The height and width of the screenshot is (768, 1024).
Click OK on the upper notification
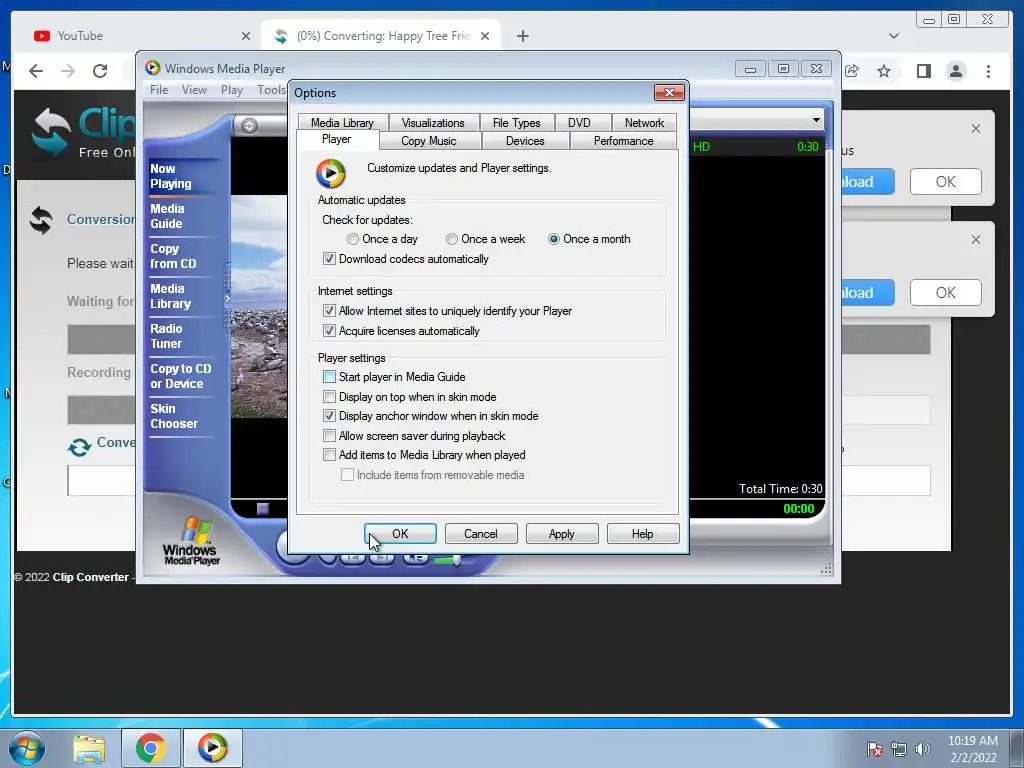(946, 182)
